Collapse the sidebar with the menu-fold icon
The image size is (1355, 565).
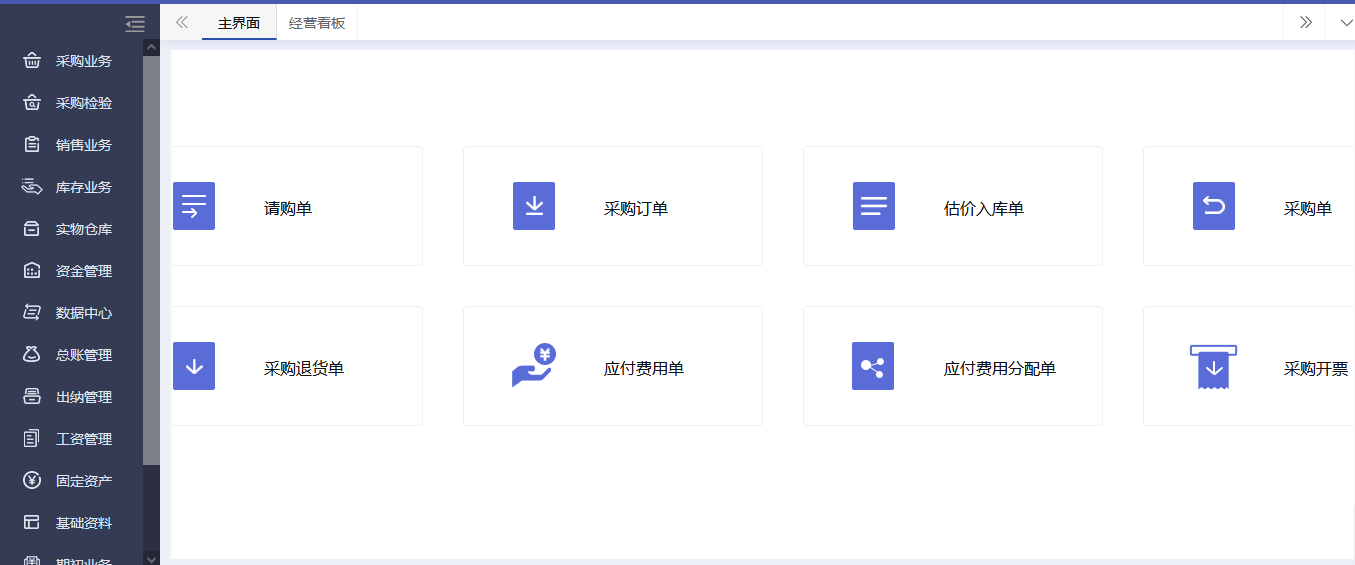[135, 24]
